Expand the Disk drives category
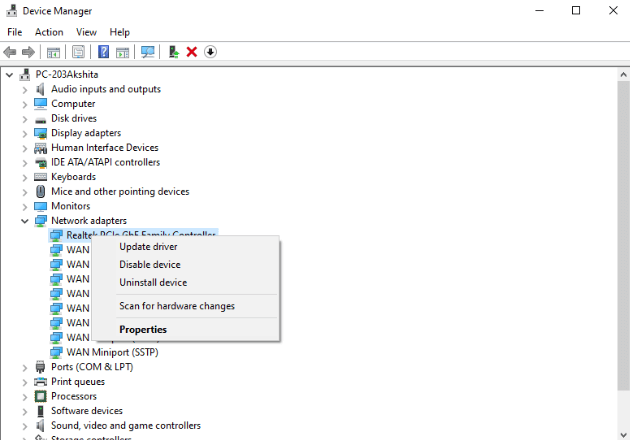Screen dimensions: 630x440 point(25,119)
